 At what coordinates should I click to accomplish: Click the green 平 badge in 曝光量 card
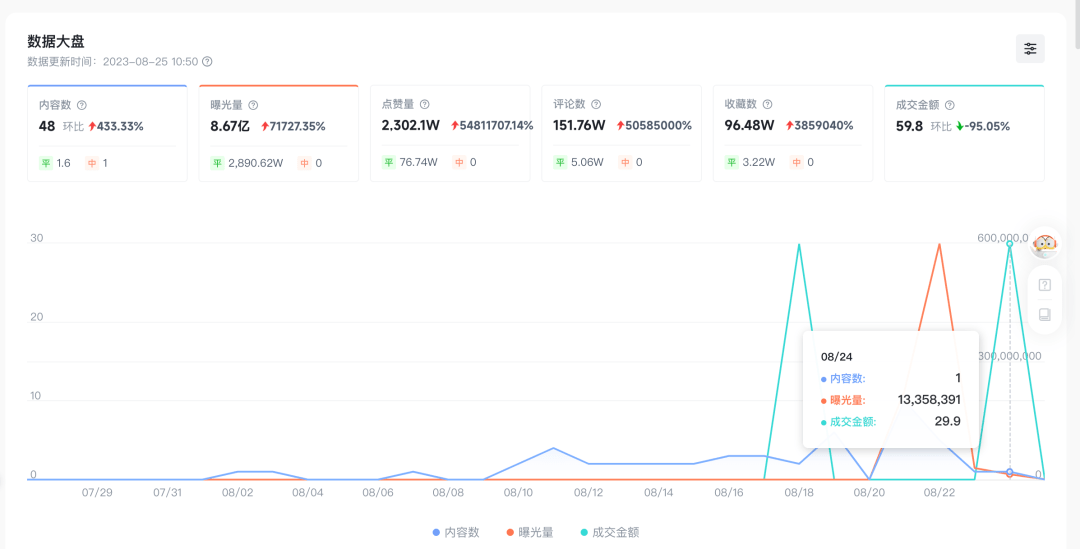point(217,163)
